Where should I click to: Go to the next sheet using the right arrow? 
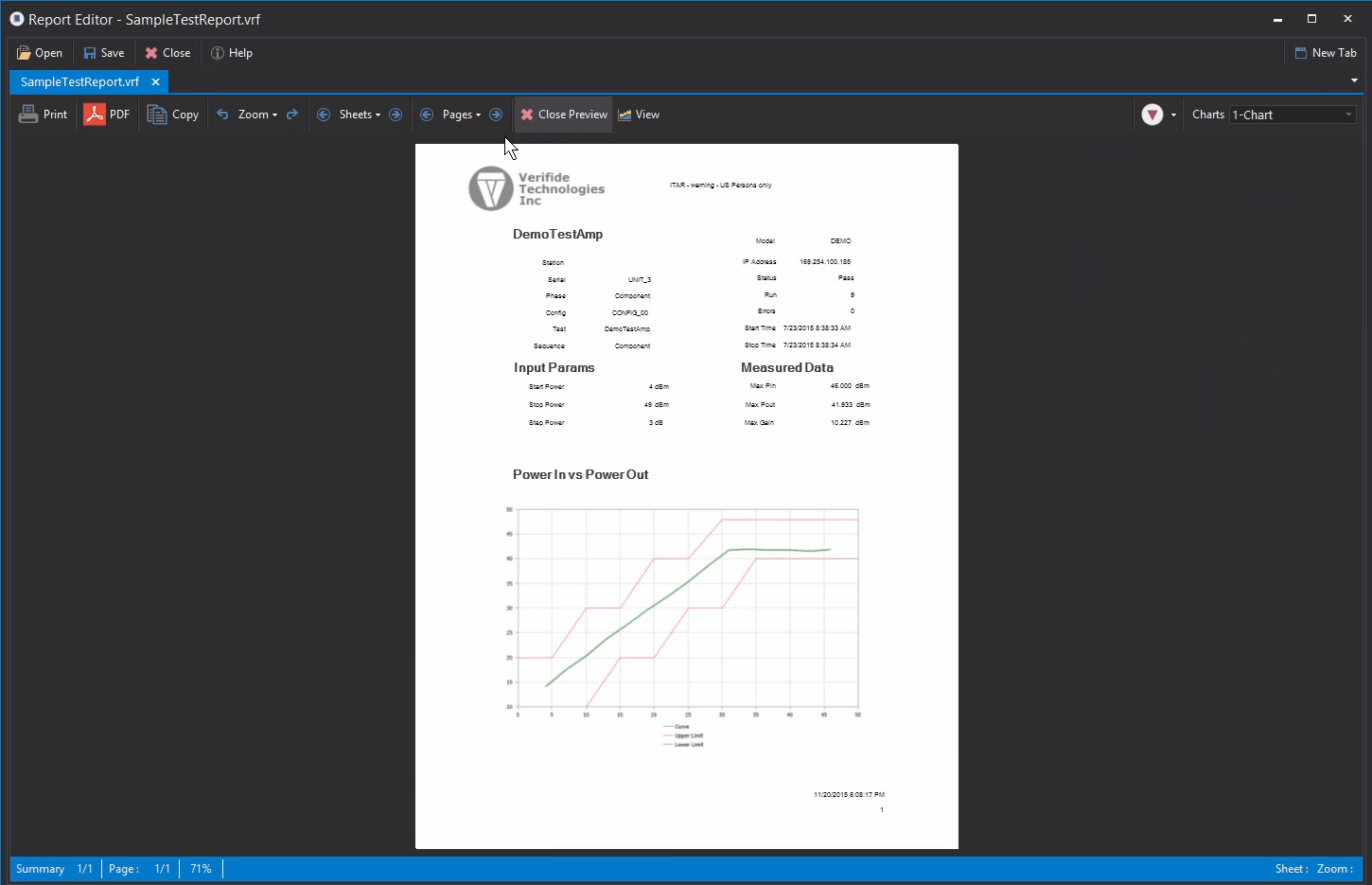(395, 114)
